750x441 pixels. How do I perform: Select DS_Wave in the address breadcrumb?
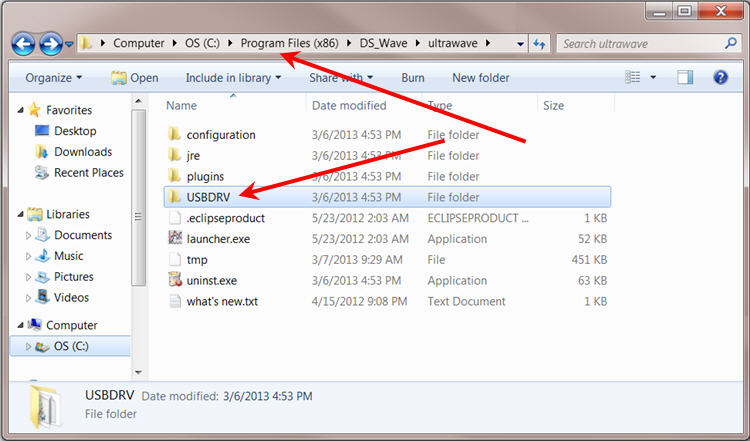click(384, 44)
